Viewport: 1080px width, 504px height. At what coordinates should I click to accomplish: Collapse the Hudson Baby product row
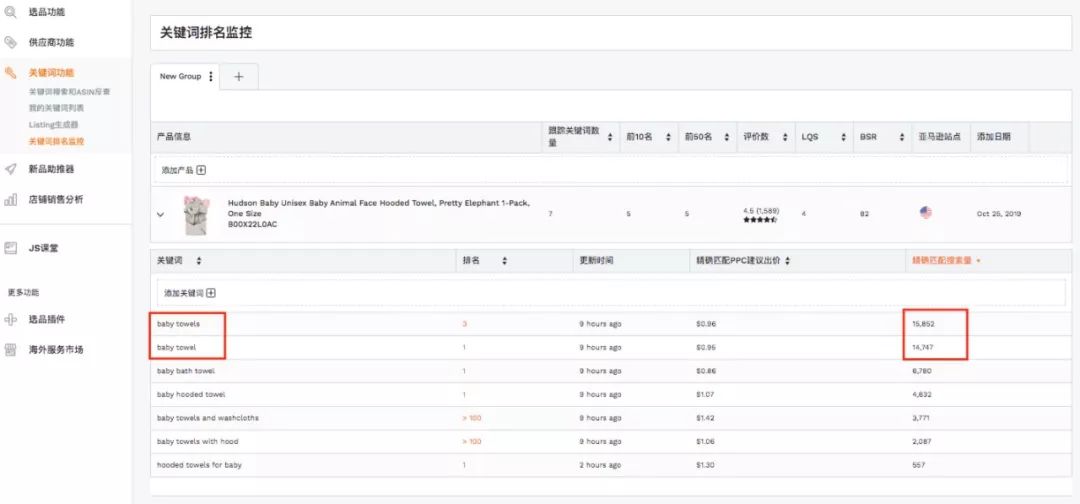pyautogui.click(x=160, y=213)
